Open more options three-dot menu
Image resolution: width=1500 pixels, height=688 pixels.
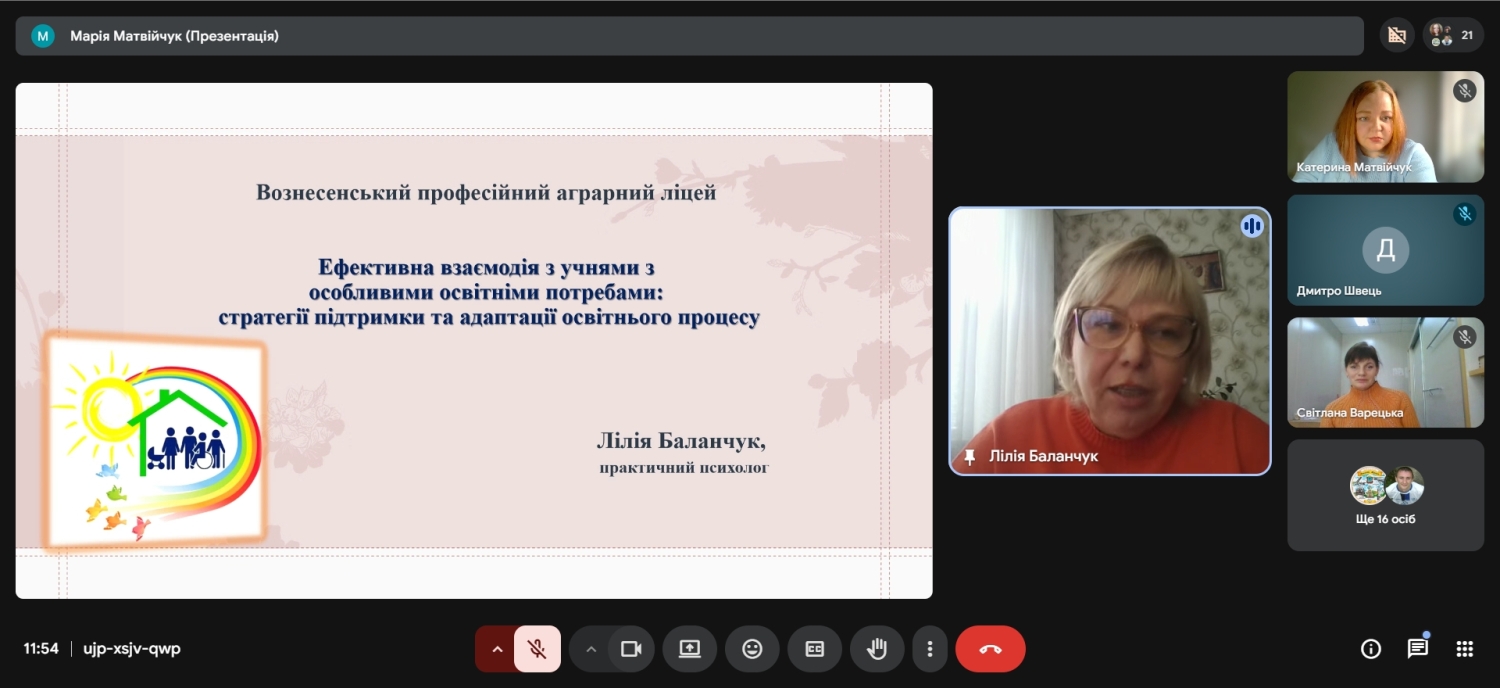(x=930, y=649)
